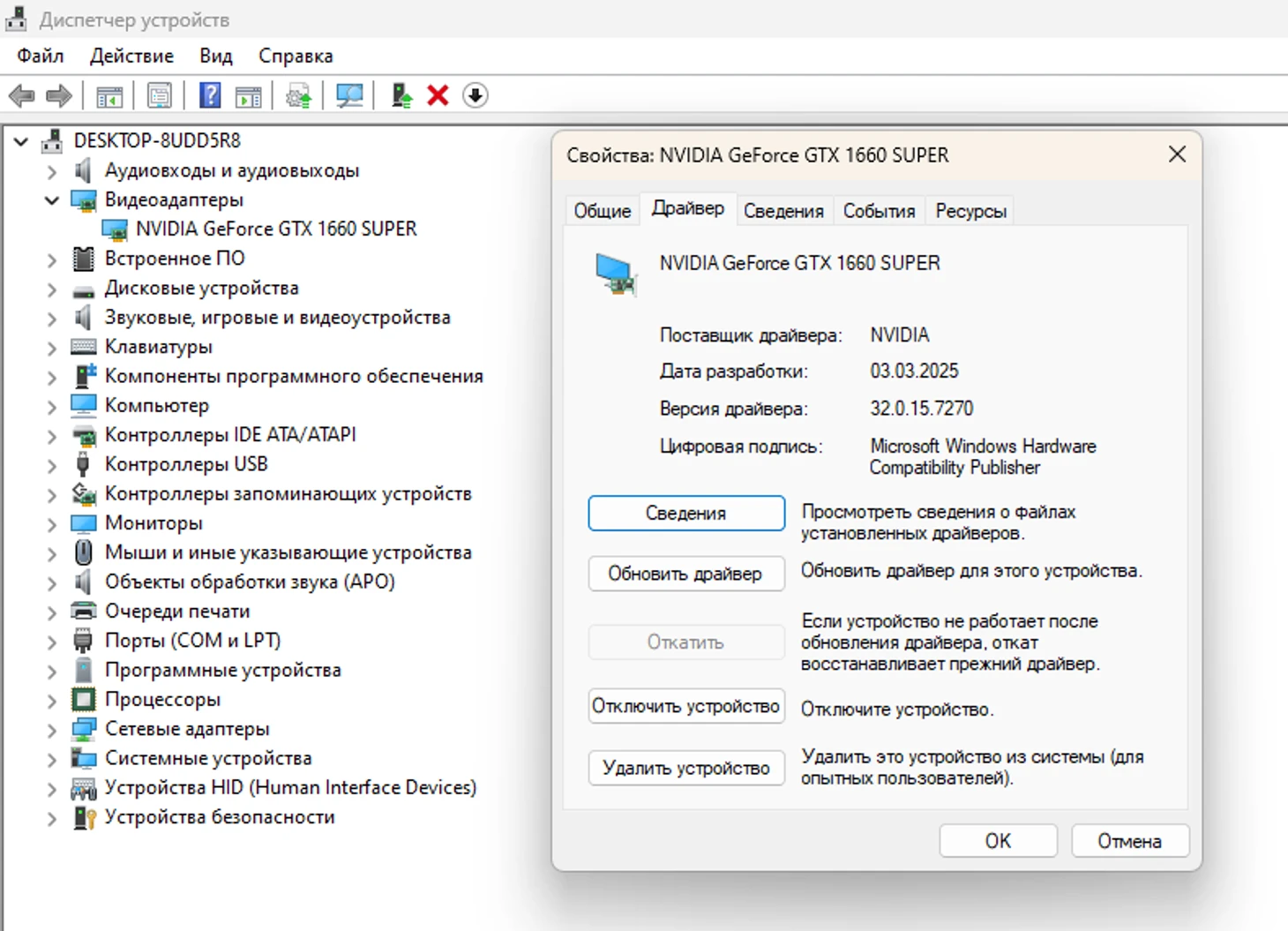Open the Действие menu
The image size is (1288, 931).
(x=131, y=56)
